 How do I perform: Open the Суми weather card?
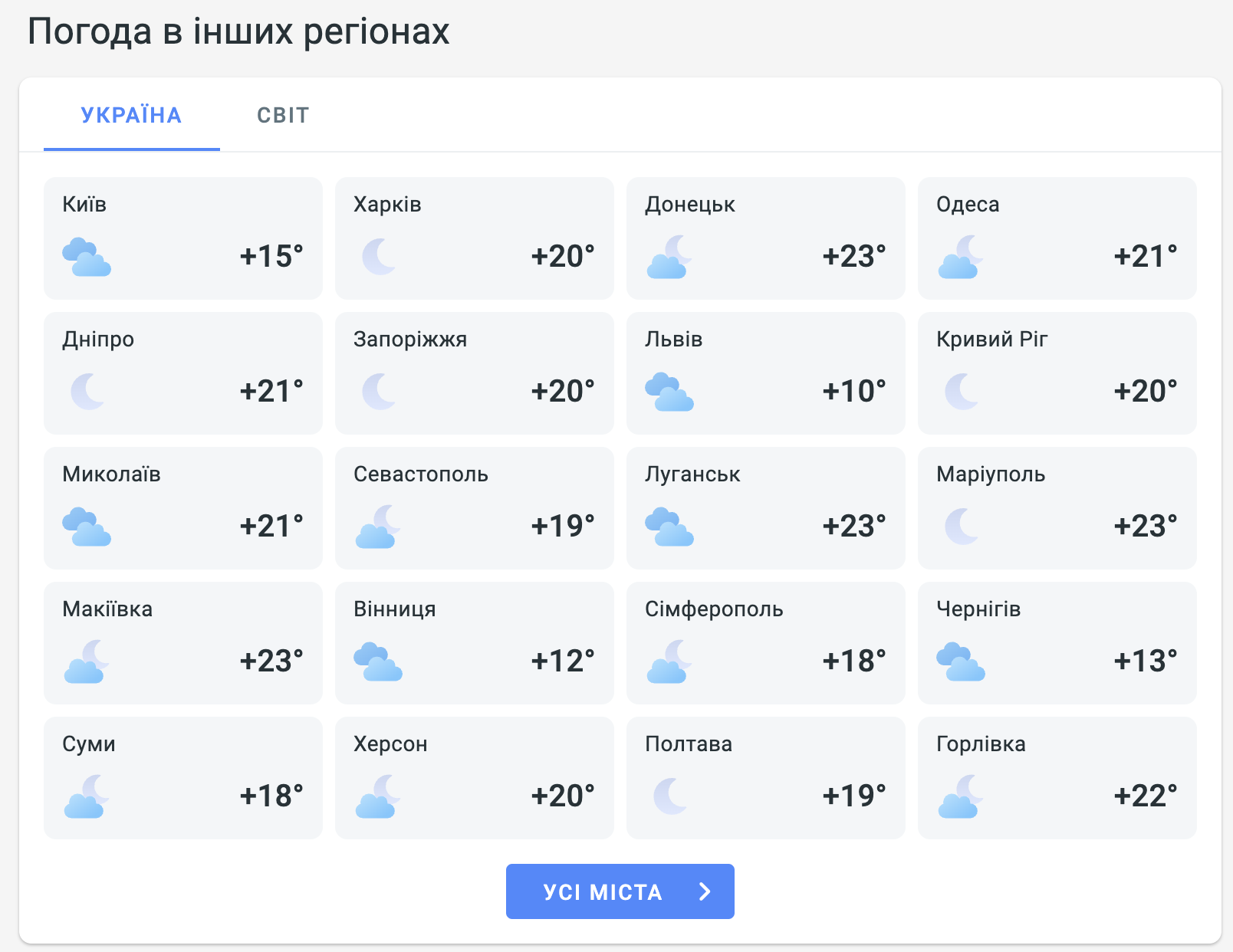183,778
